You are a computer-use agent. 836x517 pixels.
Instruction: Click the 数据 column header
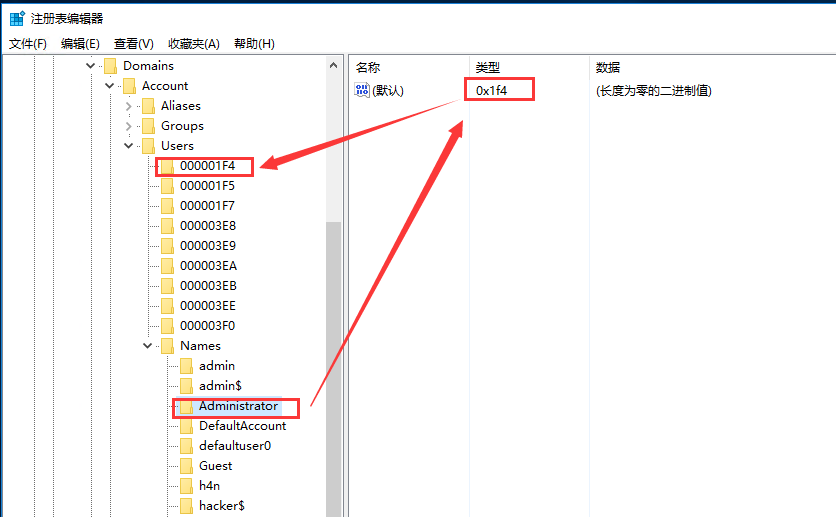pos(608,67)
